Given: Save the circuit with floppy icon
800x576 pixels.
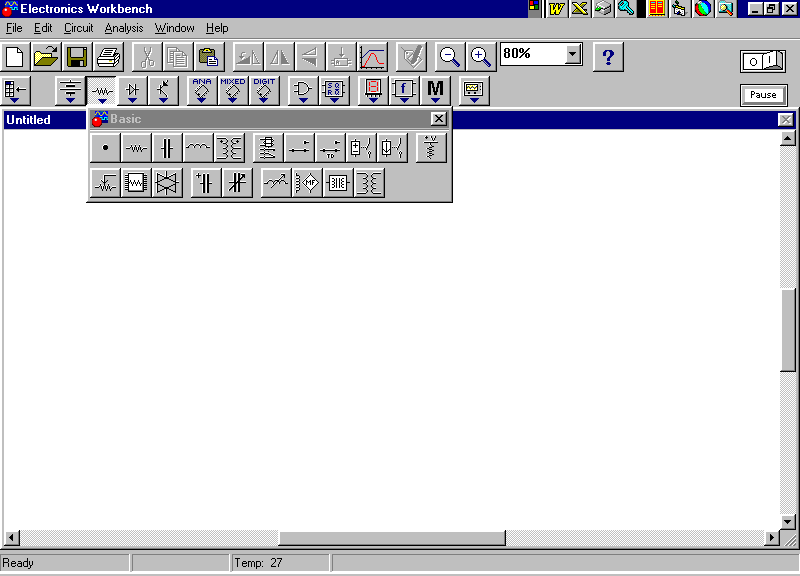Looking at the screenshot, I should pyautogui.click(x=77, y=57).
